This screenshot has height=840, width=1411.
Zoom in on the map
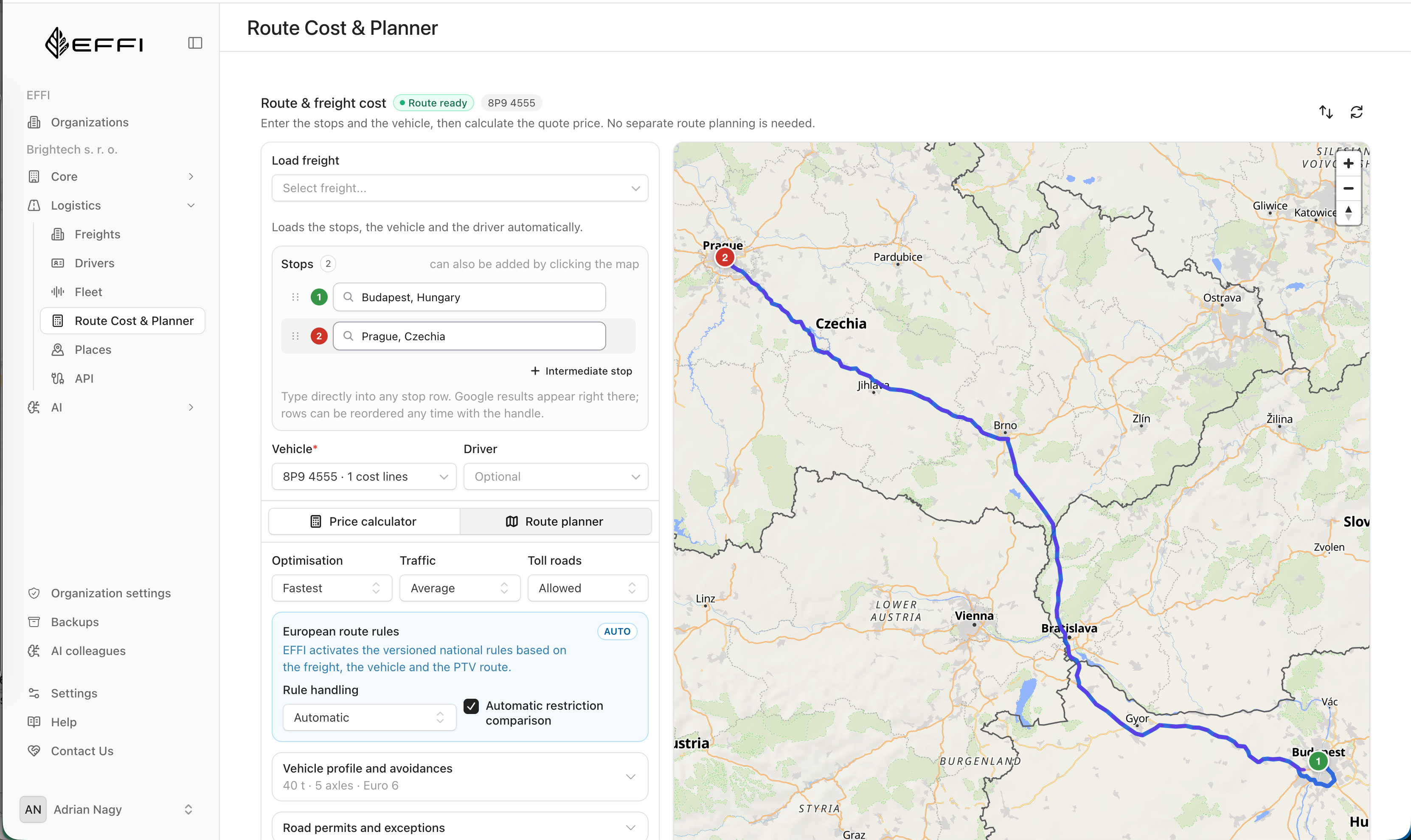click(1348, 164)
